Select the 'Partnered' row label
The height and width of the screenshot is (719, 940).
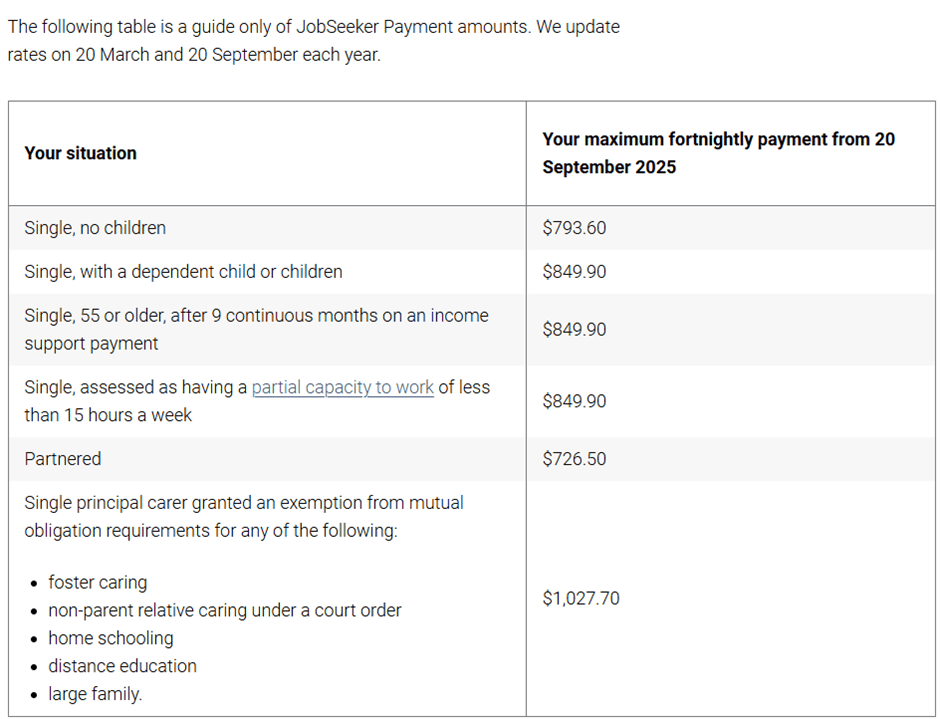tap(63, 459)
